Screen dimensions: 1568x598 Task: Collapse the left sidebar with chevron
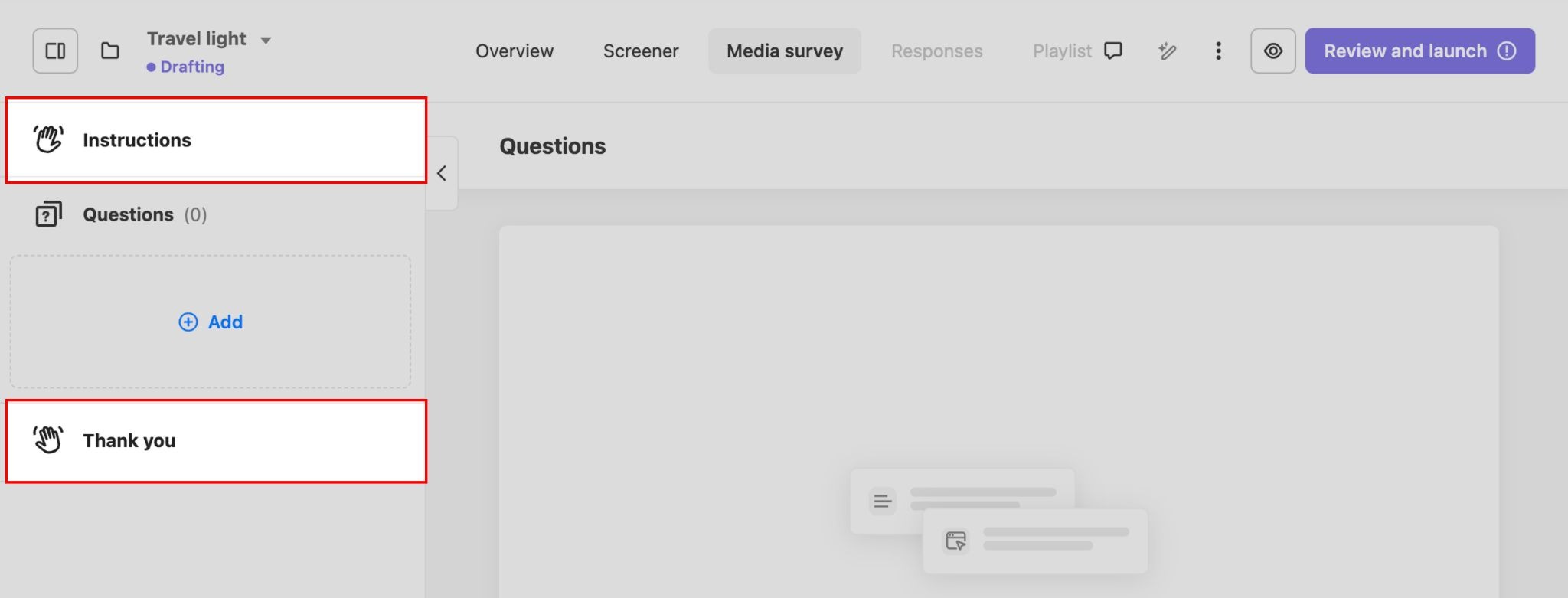[x=442, y=173]
